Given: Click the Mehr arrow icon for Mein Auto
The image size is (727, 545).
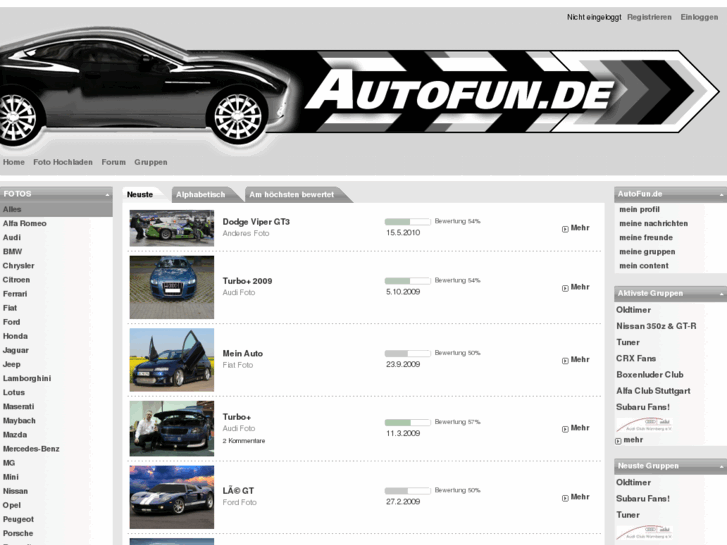Looking at the screenshot, I should click(565, 360).
